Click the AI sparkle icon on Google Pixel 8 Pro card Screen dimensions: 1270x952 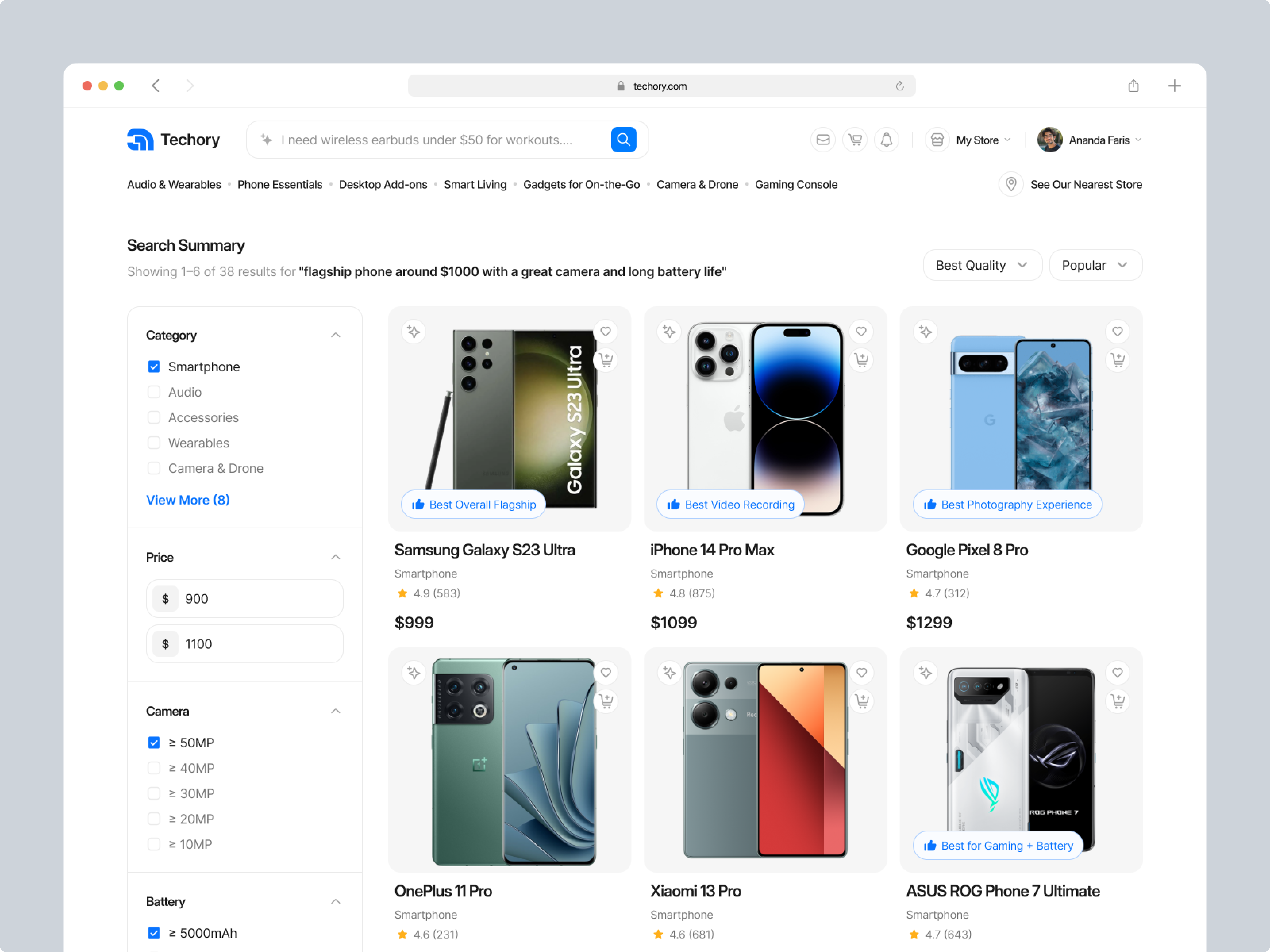click(925, 331)
